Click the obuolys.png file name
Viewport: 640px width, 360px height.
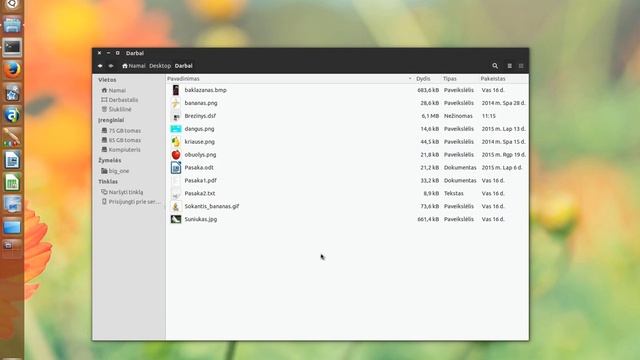(200, 155)
